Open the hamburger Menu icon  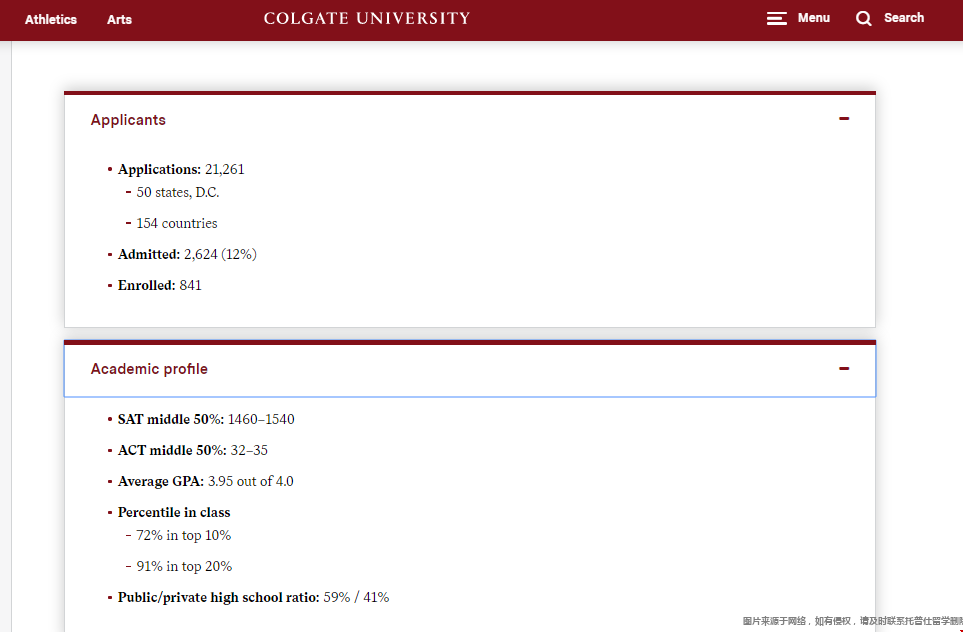click(x=776, y=18)
